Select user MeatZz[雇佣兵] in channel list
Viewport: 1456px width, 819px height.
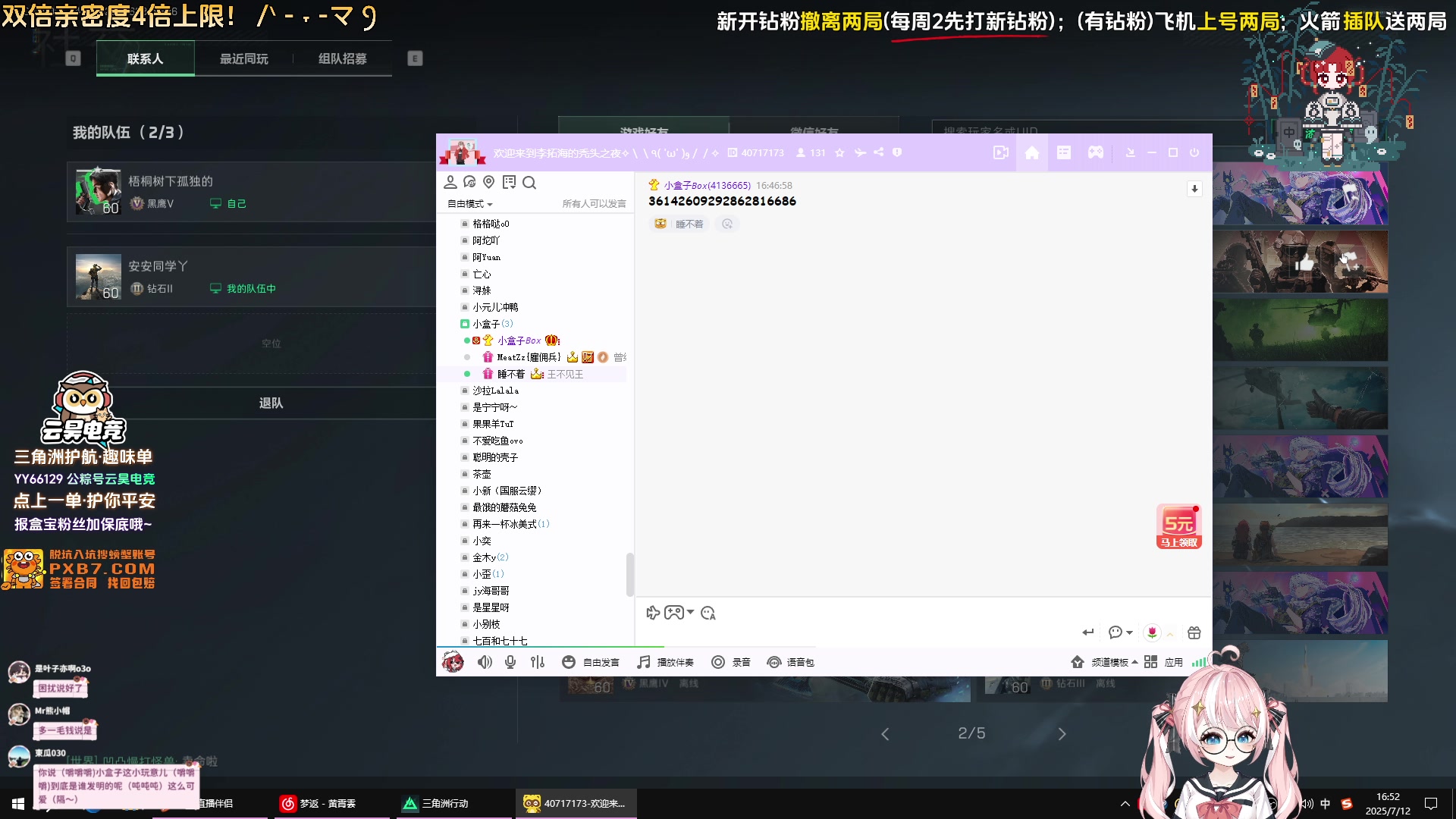click(529, 357)
